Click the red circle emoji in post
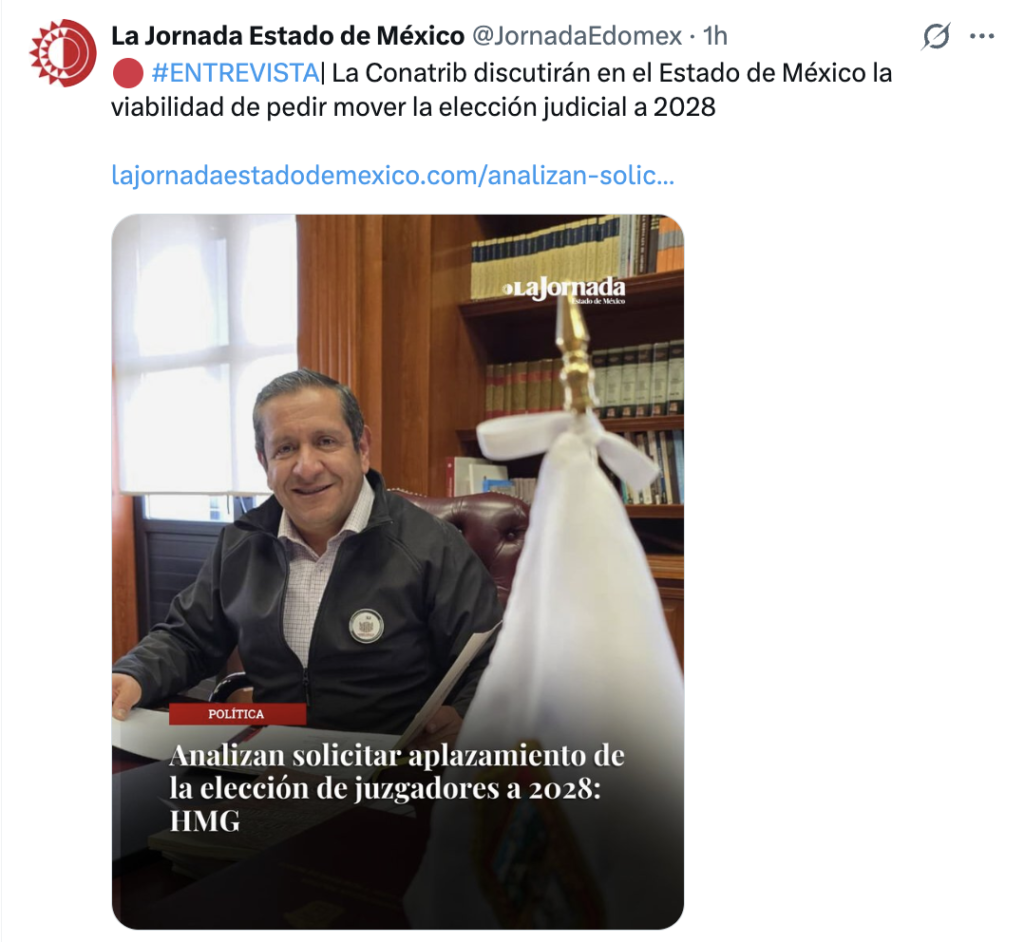 pos(128,73)
